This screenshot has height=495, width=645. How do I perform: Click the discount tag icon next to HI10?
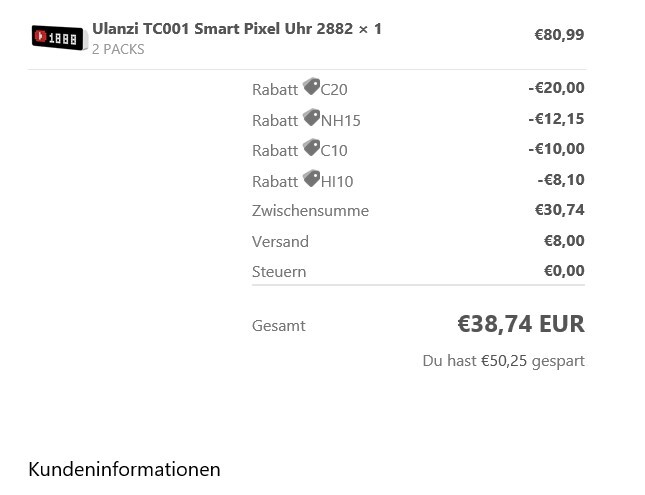pos(311,179)
